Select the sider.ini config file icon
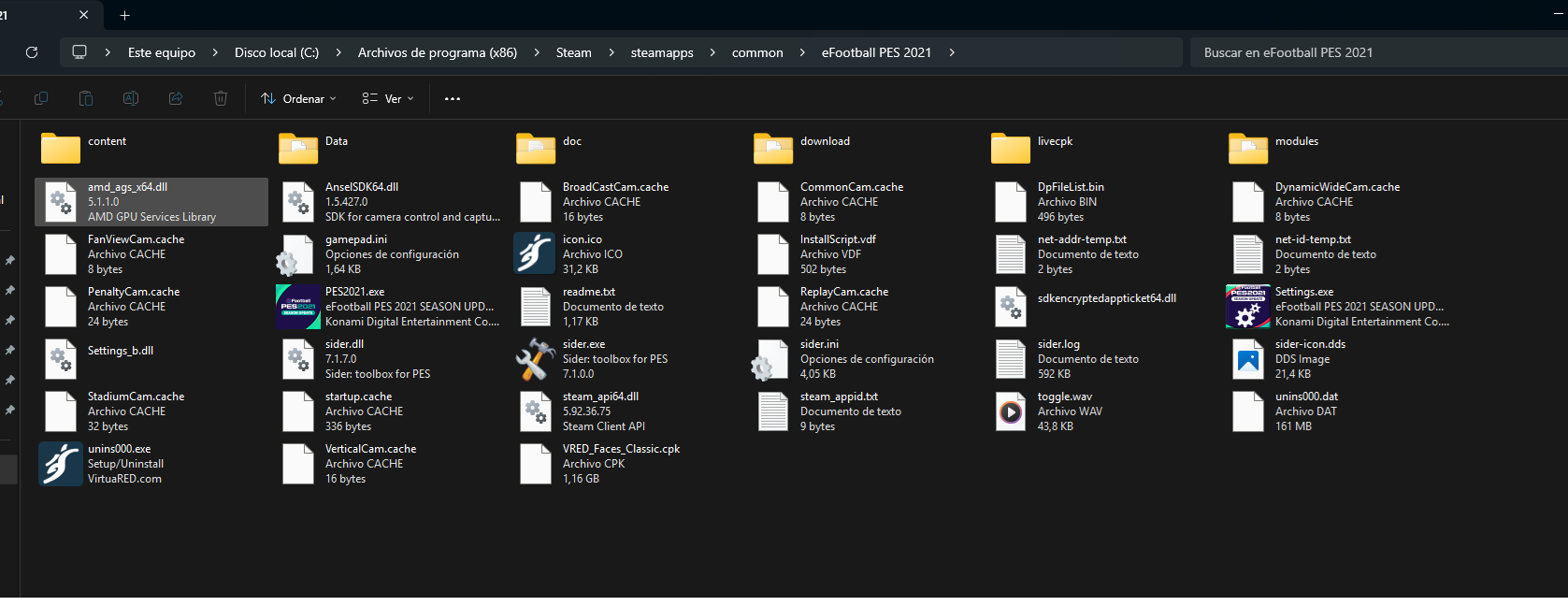 771,359
